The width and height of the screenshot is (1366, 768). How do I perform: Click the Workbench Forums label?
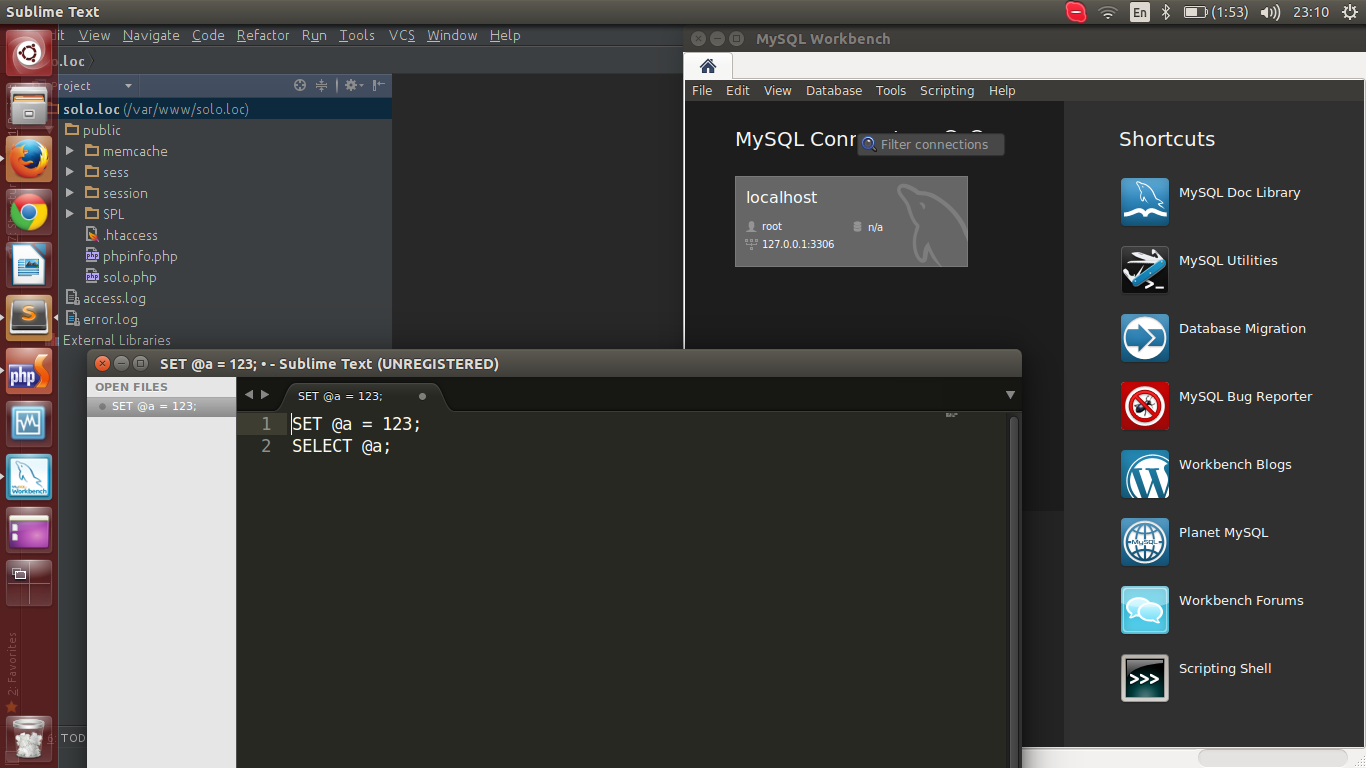click(x=1241, y=601)
